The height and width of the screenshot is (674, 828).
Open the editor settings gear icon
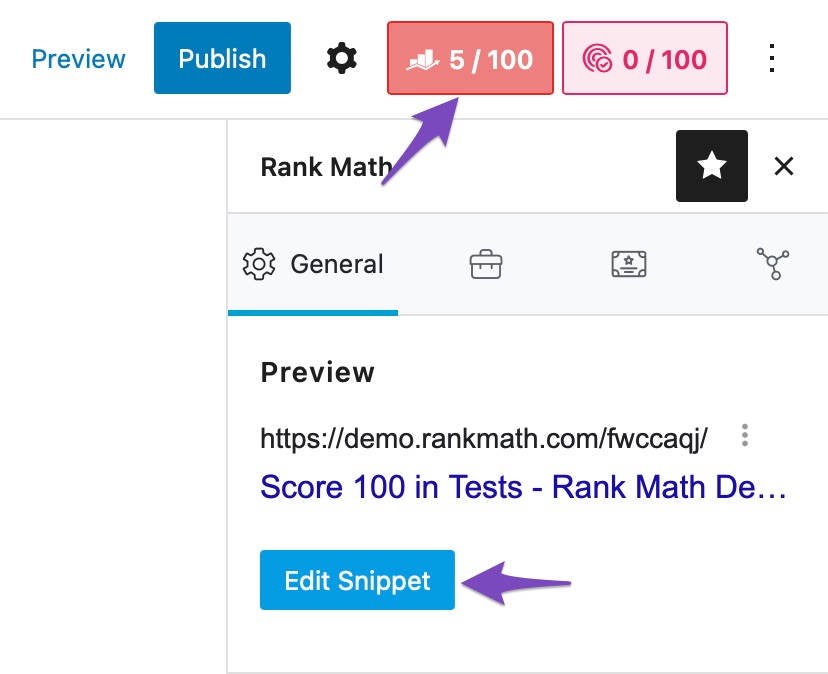click(x=340, y=58)
